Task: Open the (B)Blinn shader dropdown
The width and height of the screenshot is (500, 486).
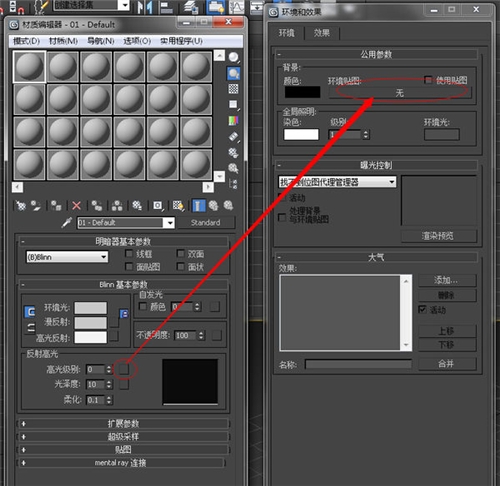Action: pyautogui.click(x=67, y=257)
